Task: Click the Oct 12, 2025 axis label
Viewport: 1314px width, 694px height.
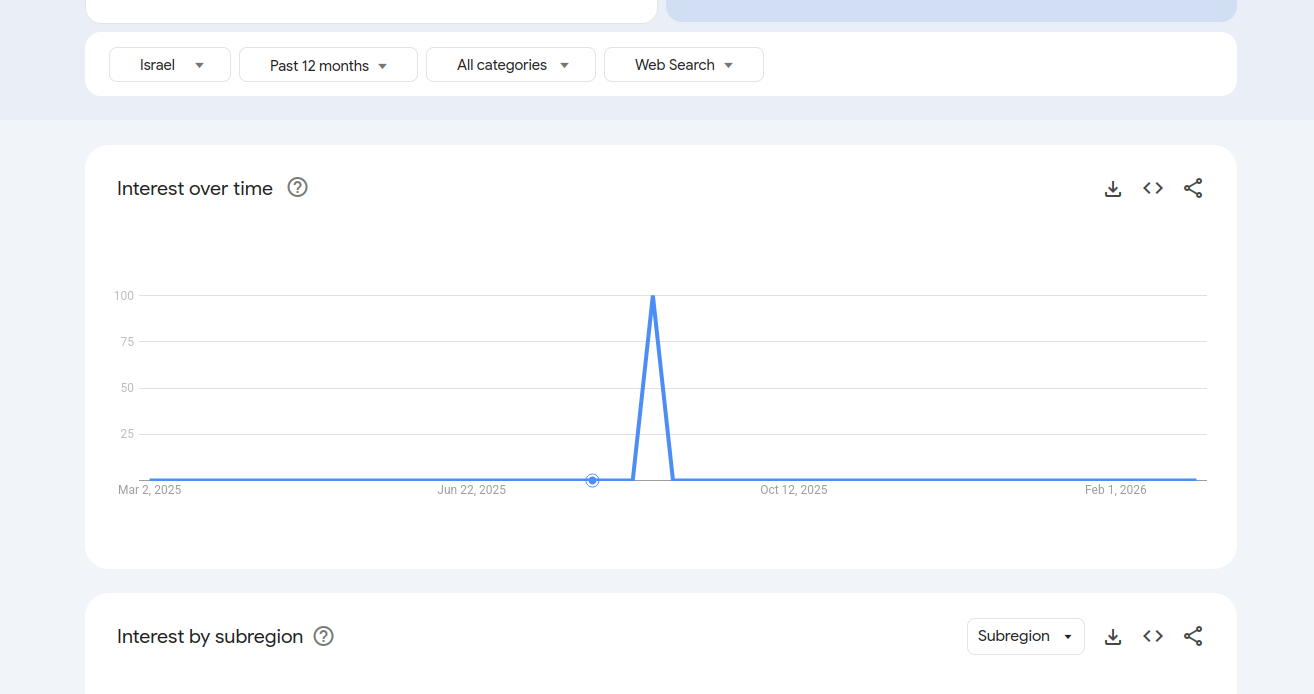Action: coord(794,490)
